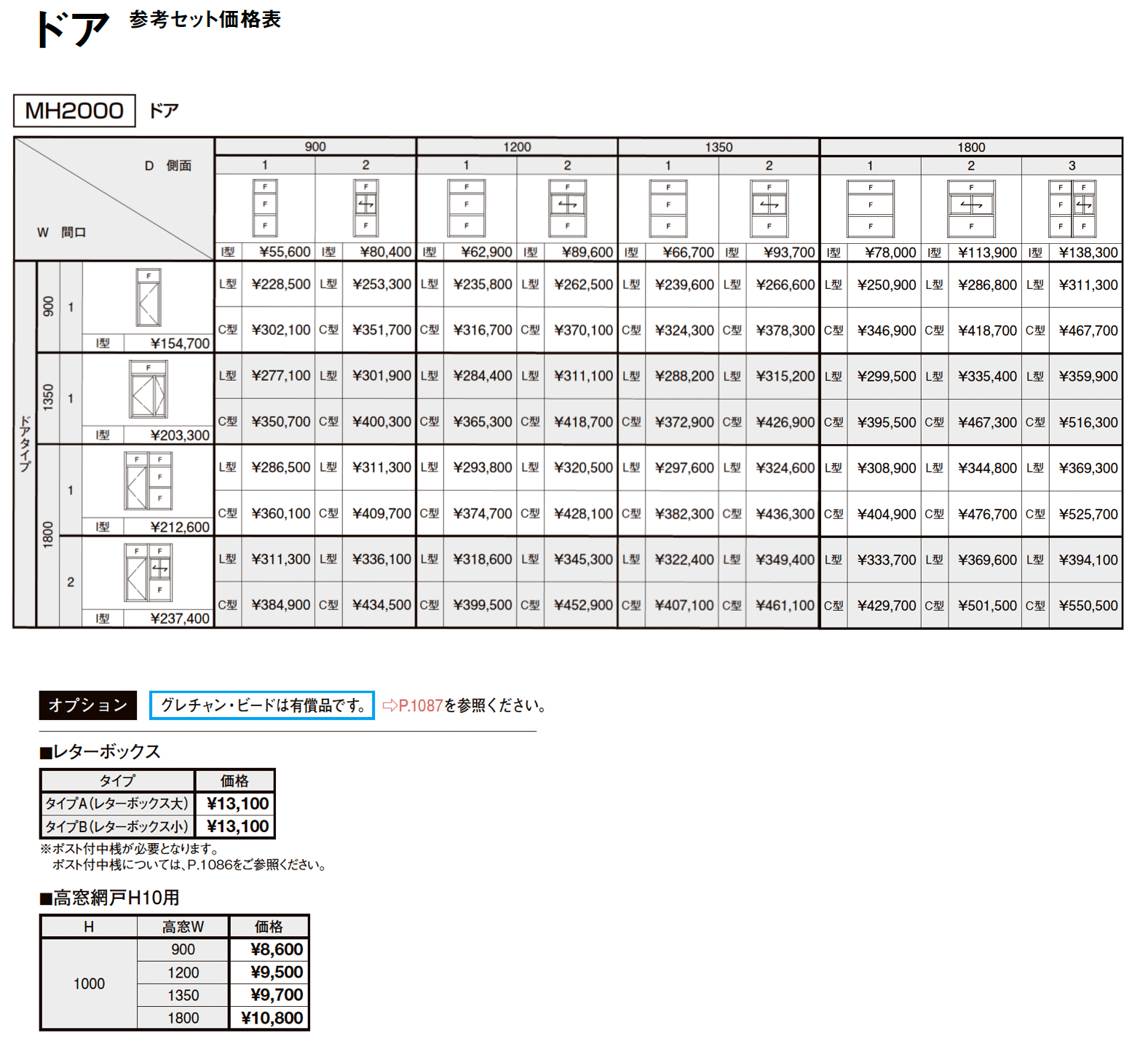Click タイプA レターボックス大 row
Screen dimensions: 1148x1041
click(x=157, y=803)
